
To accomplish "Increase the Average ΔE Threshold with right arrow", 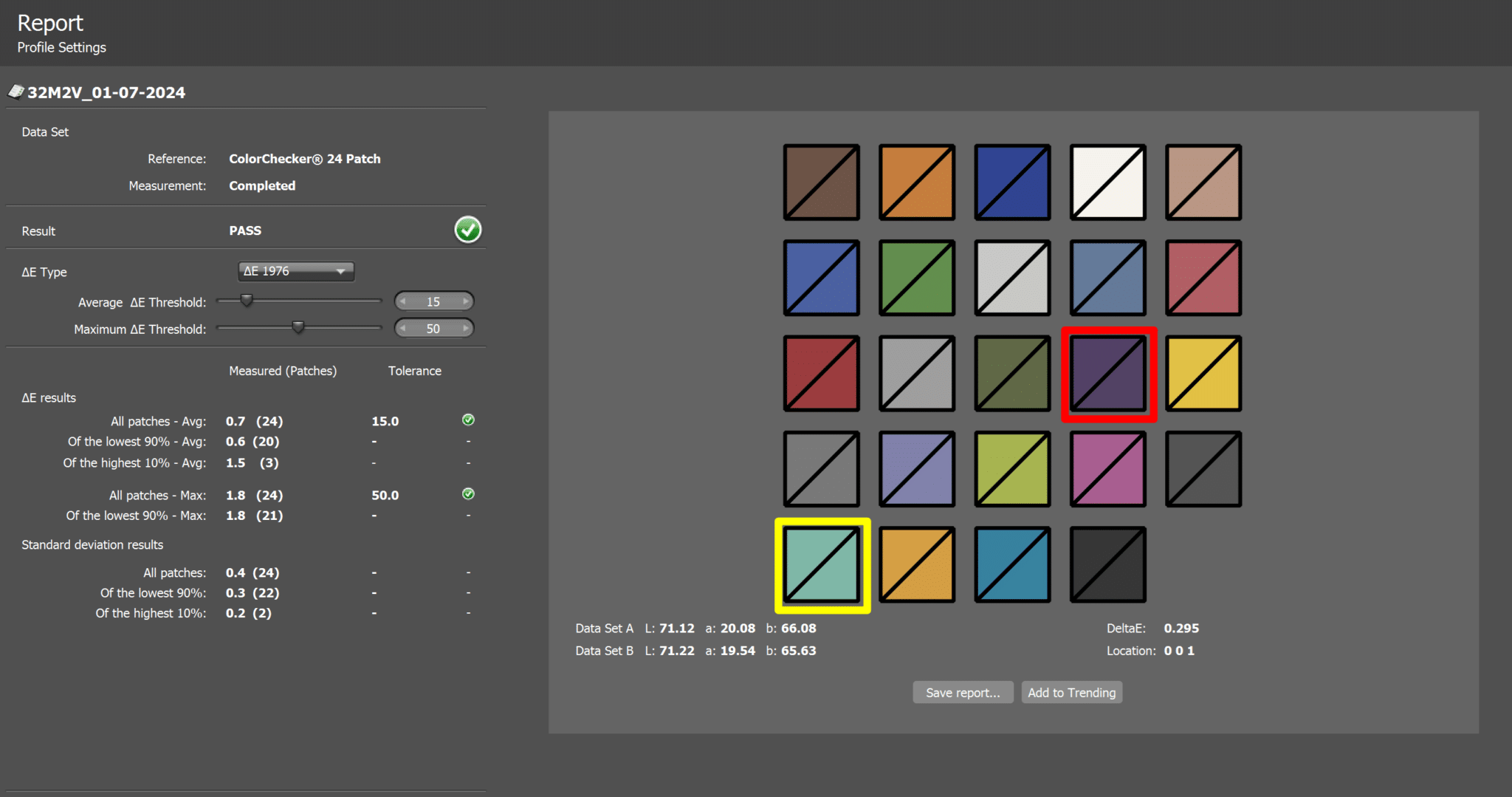I will click(466, 301).
